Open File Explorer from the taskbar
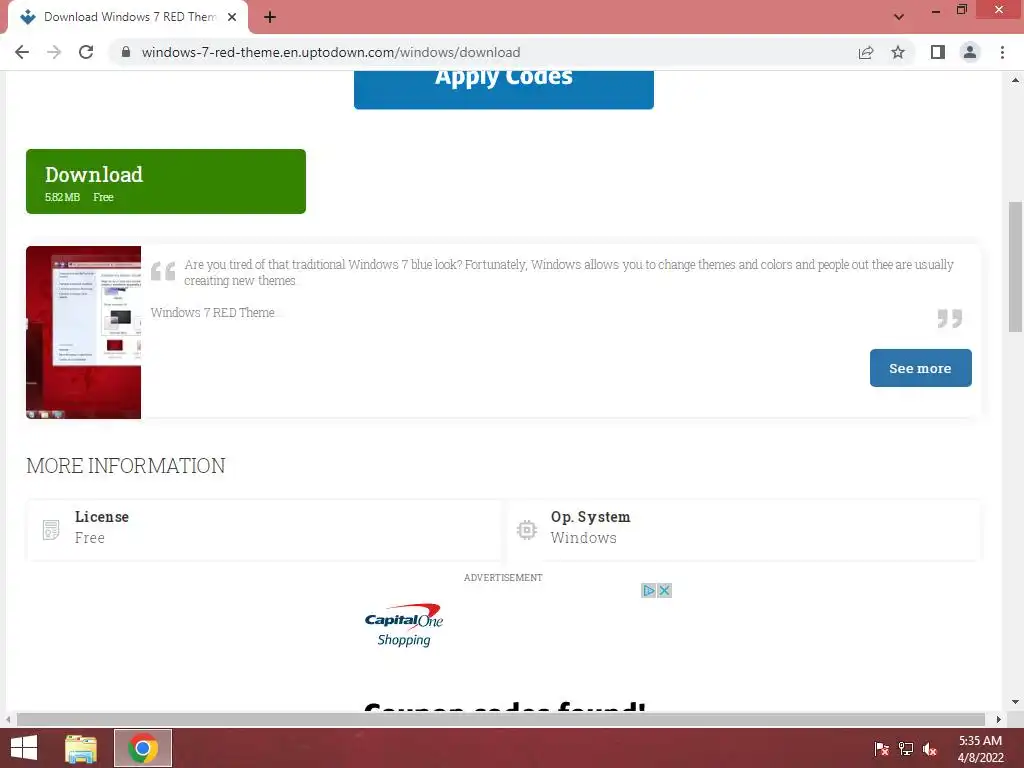Viewport: 1024px width, 768px height. (x=81, y=748)
